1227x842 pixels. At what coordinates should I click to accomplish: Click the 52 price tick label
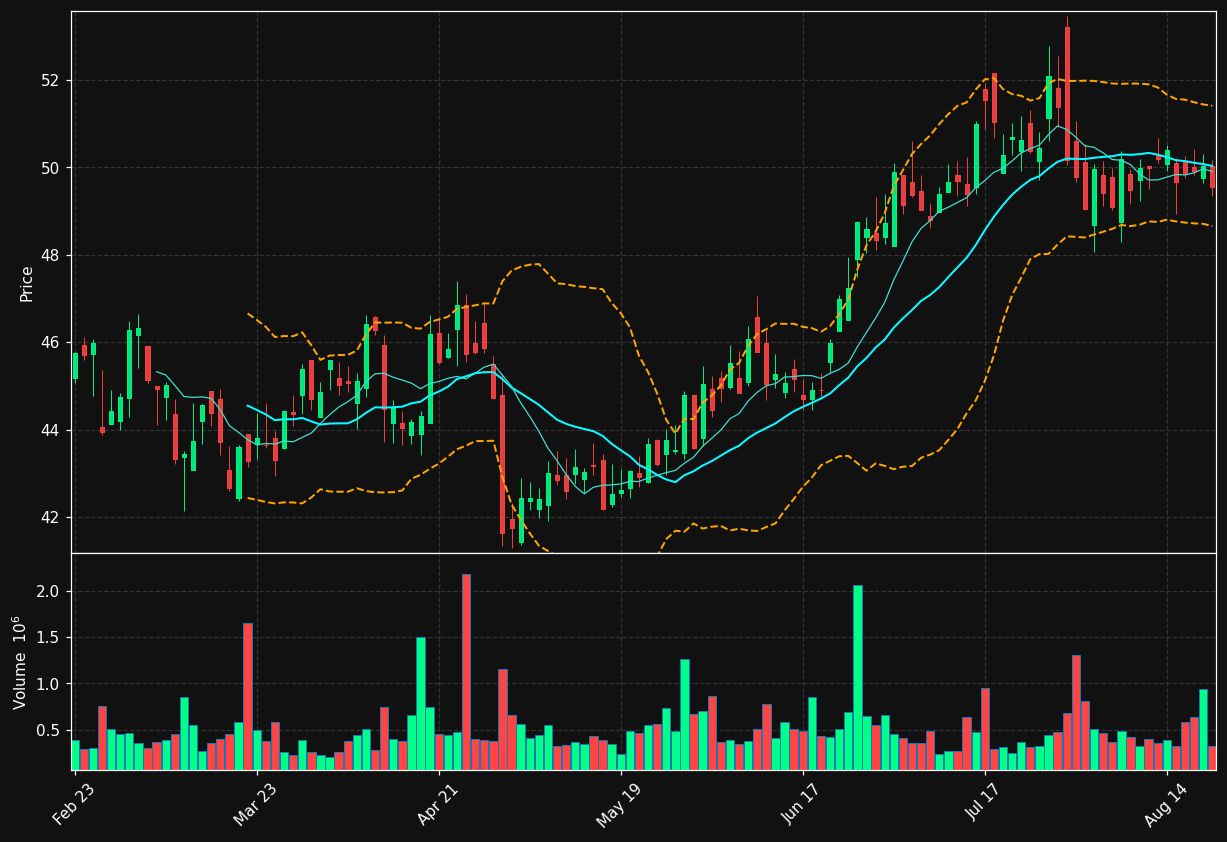point(51,80)
